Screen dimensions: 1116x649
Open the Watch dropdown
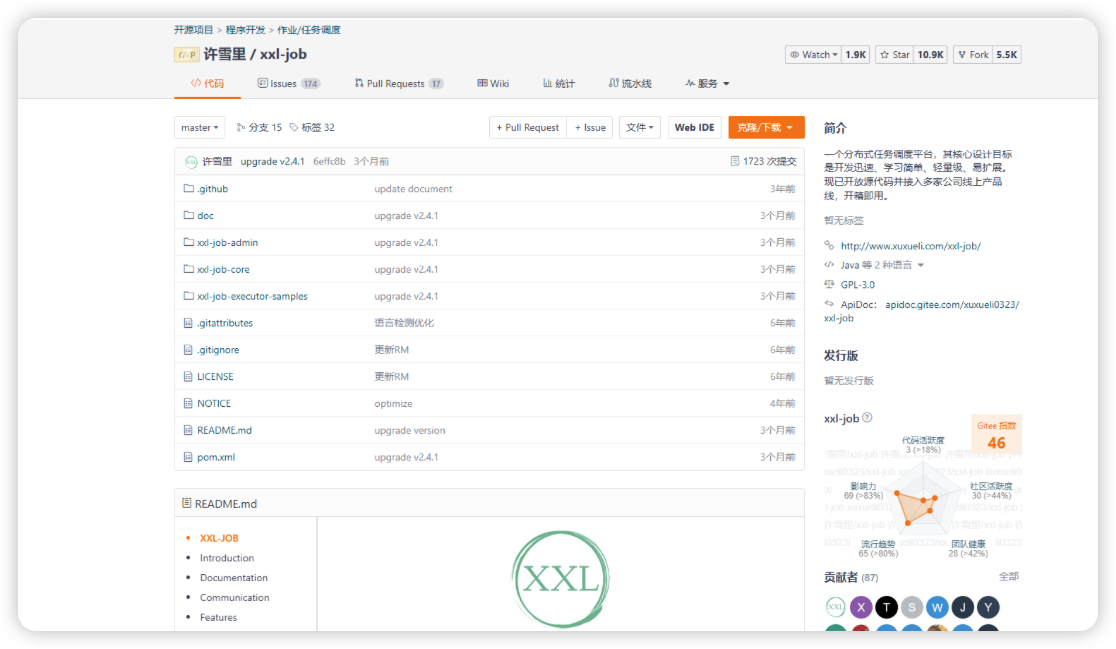[813, 55]
